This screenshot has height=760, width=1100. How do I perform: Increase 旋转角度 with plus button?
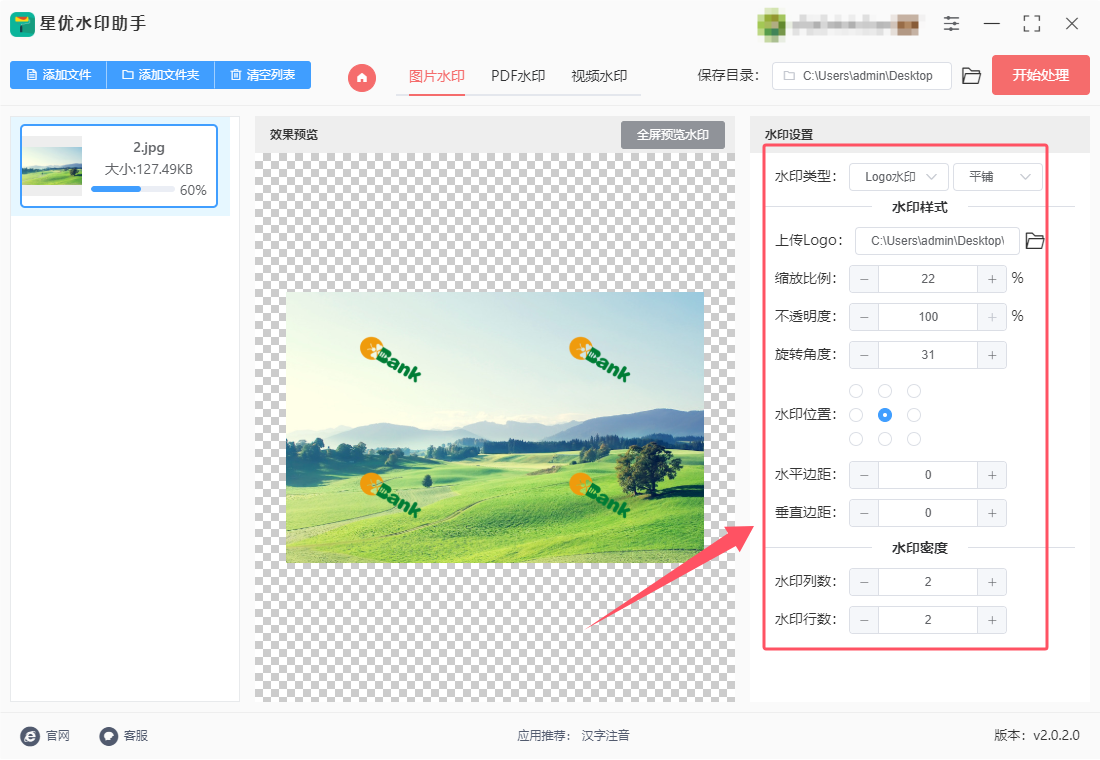point(992,355)
